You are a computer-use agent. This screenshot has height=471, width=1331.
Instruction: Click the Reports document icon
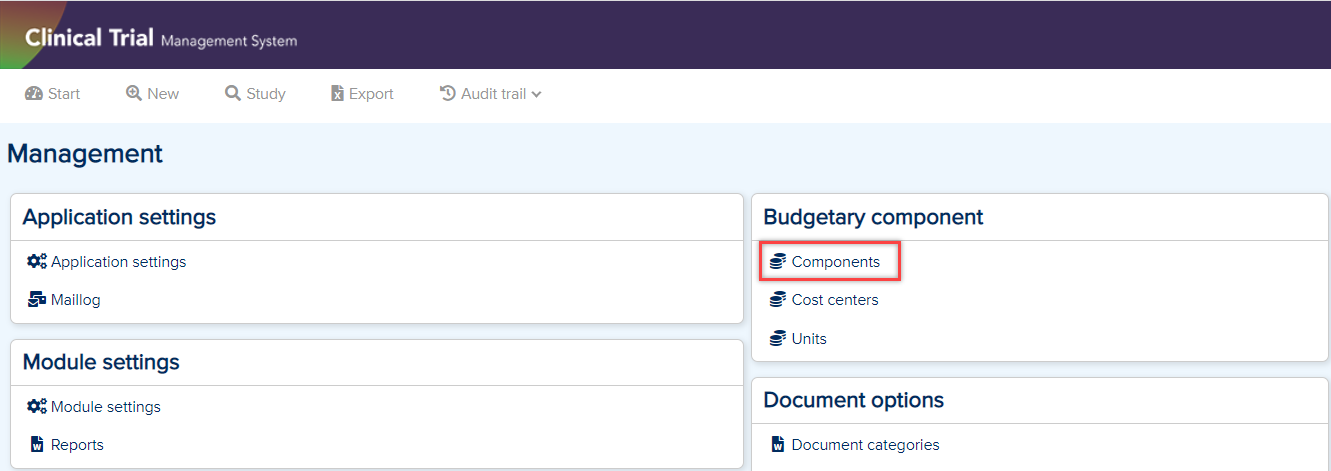37,445
